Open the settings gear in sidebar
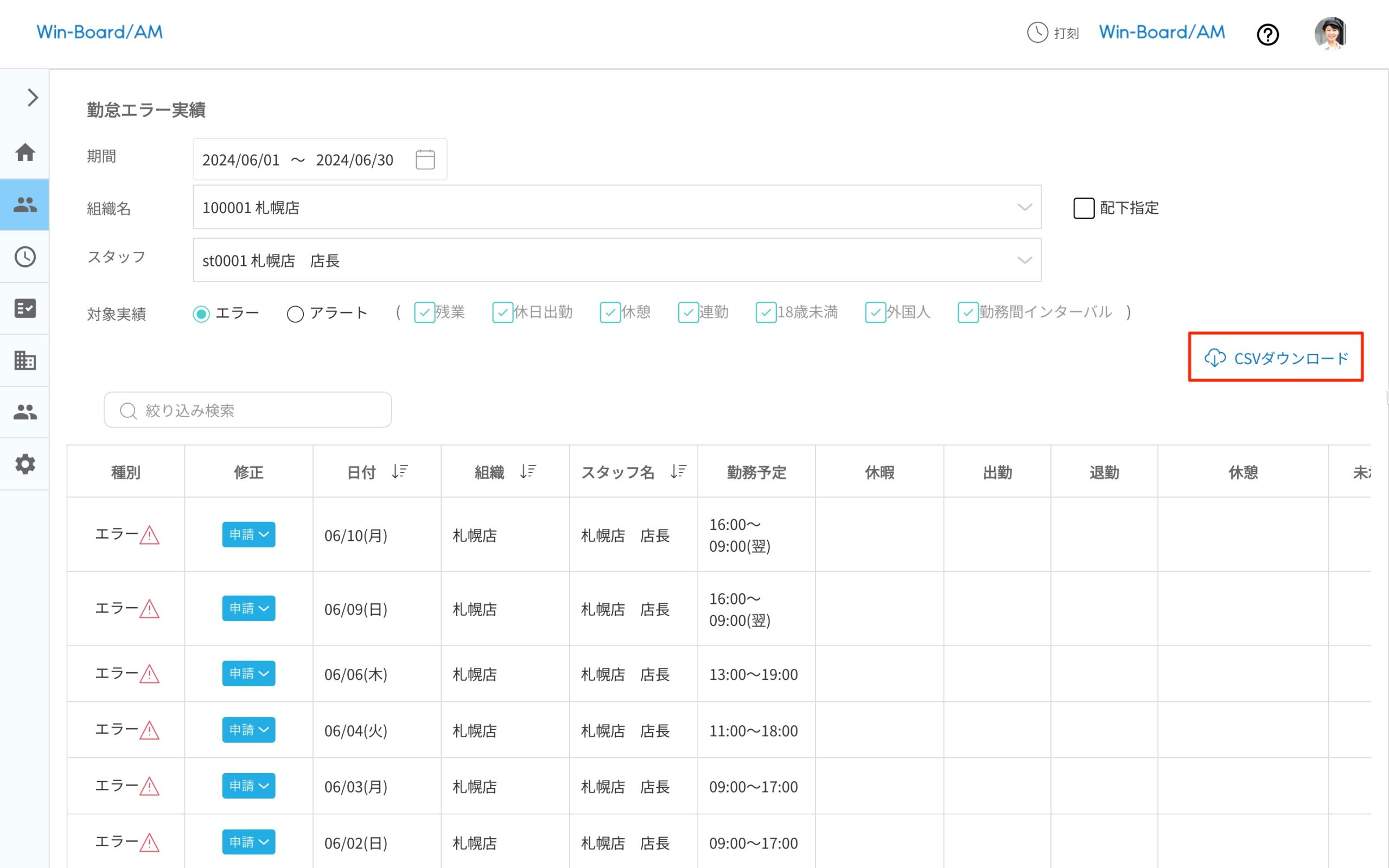Image resolution: width=1389 pixels, height=868 pixels. [x=24, y=464]
